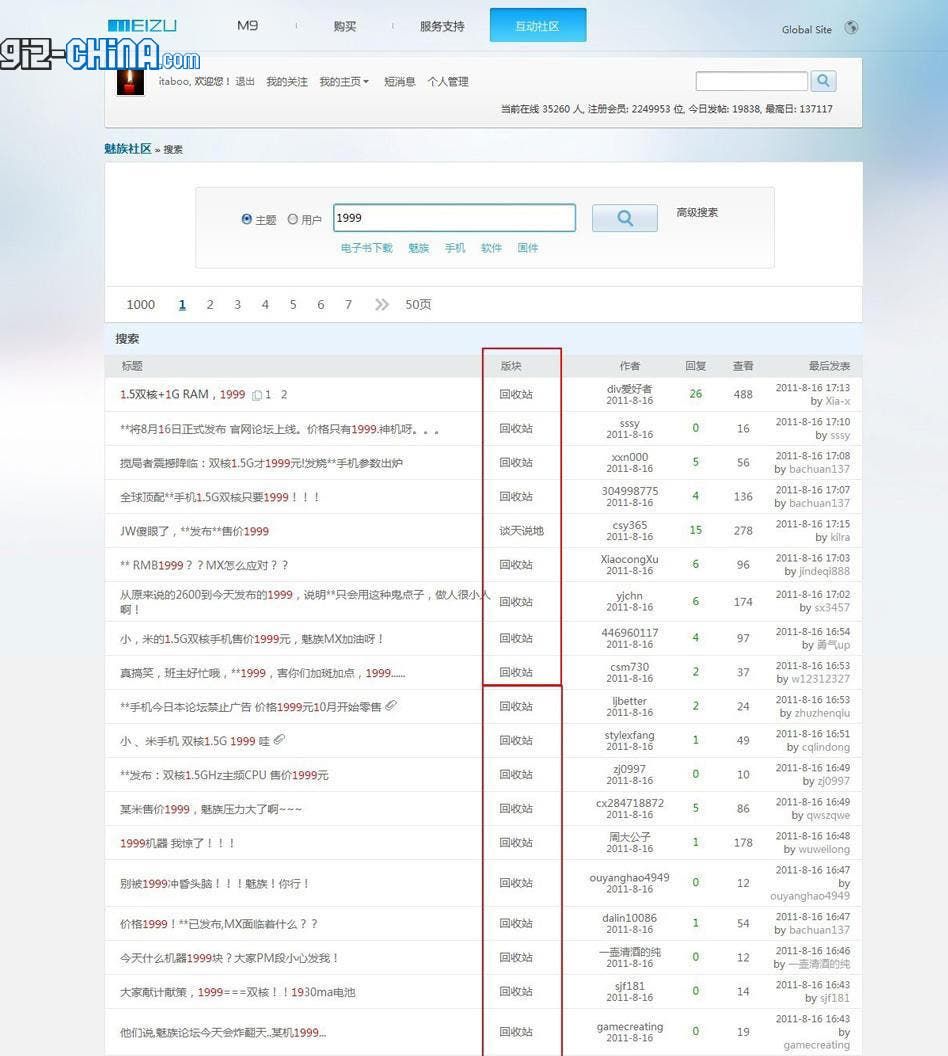Click the 1999 search input field
Viewport: 948px width, 1056px height.
[x=454, y=218]
